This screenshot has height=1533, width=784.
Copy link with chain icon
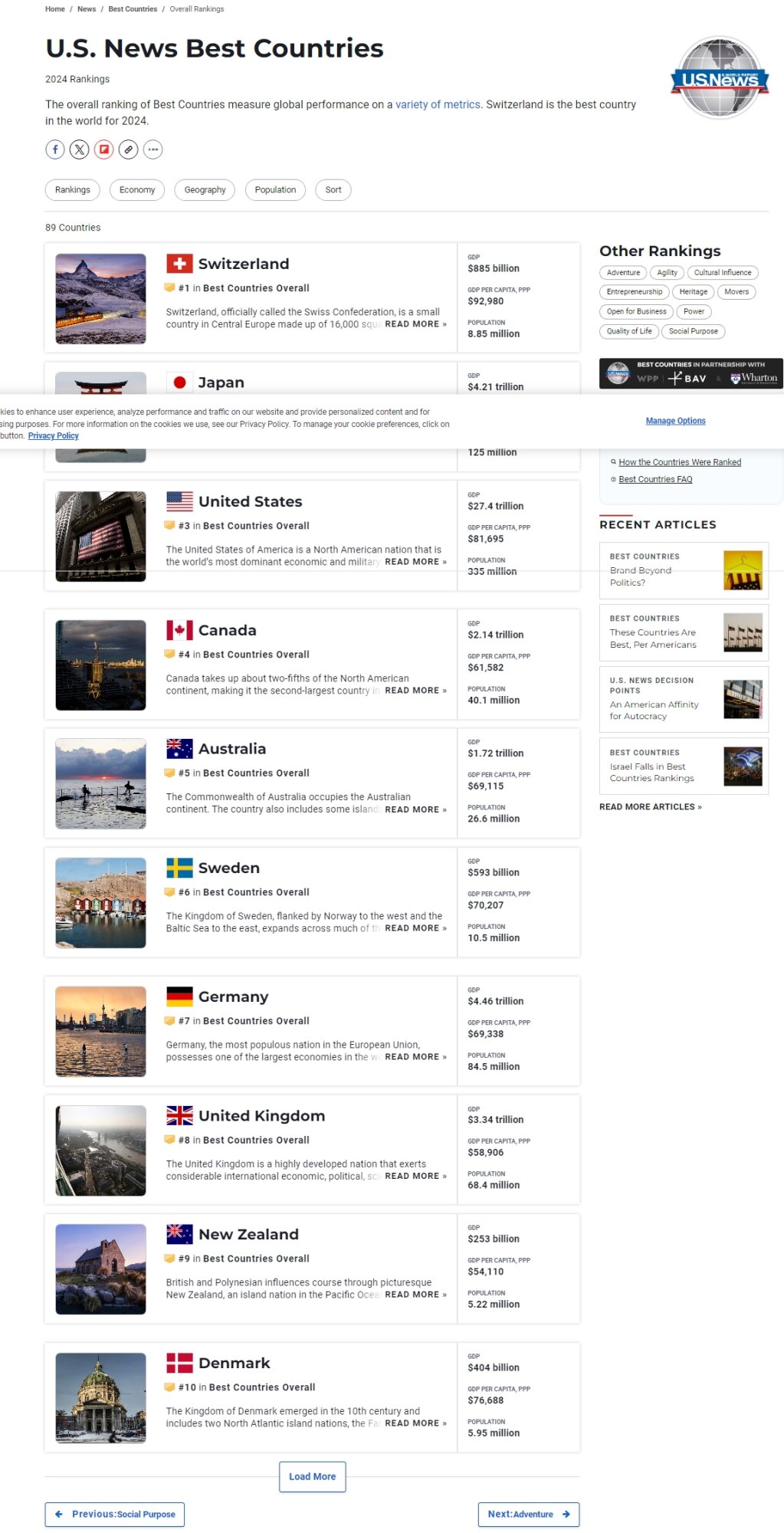pyautogui.click(x=129, y=149)
